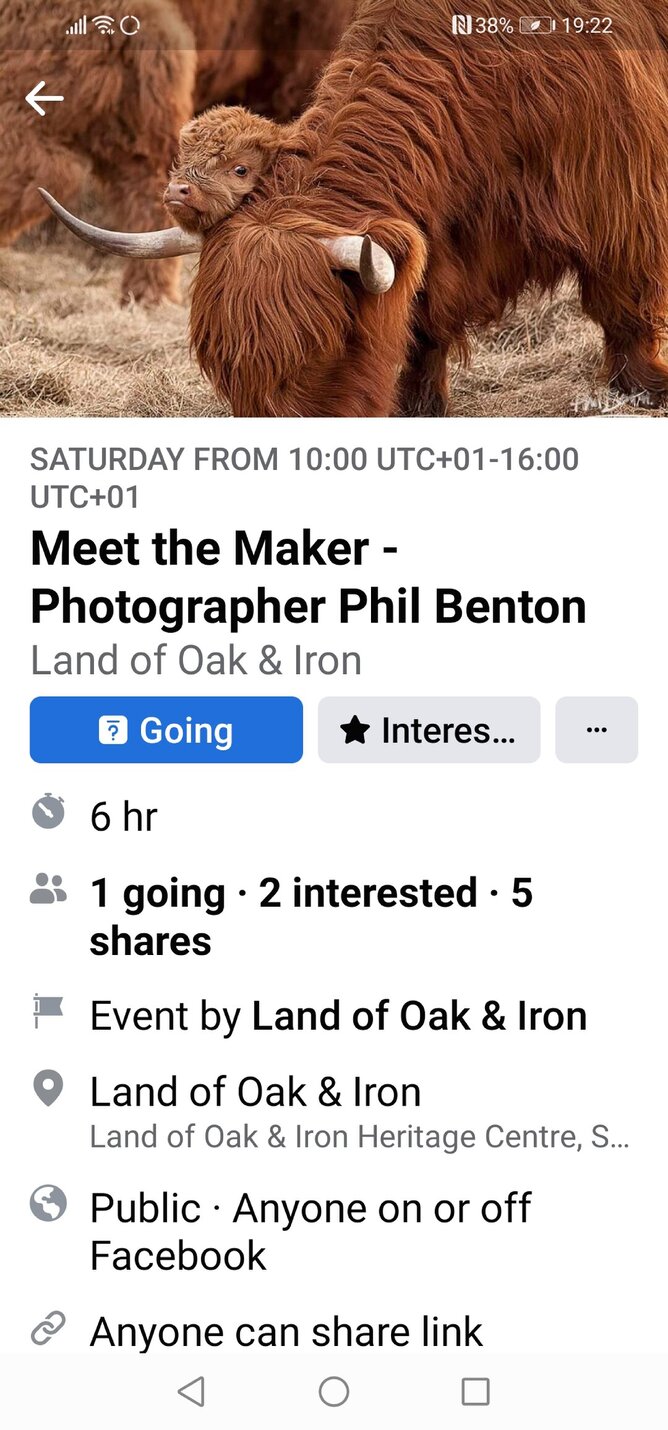
Task: Tap the people attendees icon
Action: [x=48, y=889]
